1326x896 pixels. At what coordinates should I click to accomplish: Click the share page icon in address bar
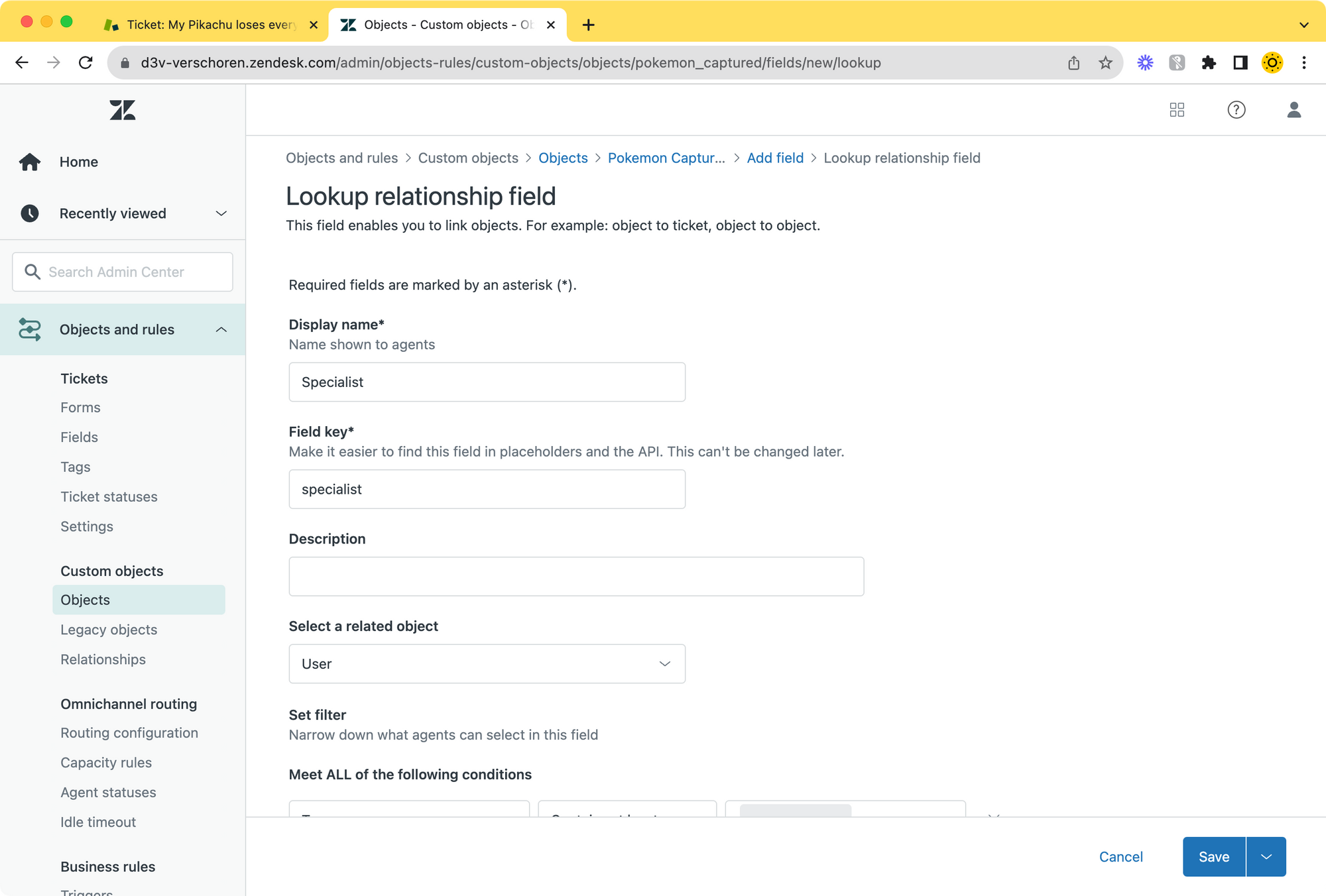click(1074, 63)
